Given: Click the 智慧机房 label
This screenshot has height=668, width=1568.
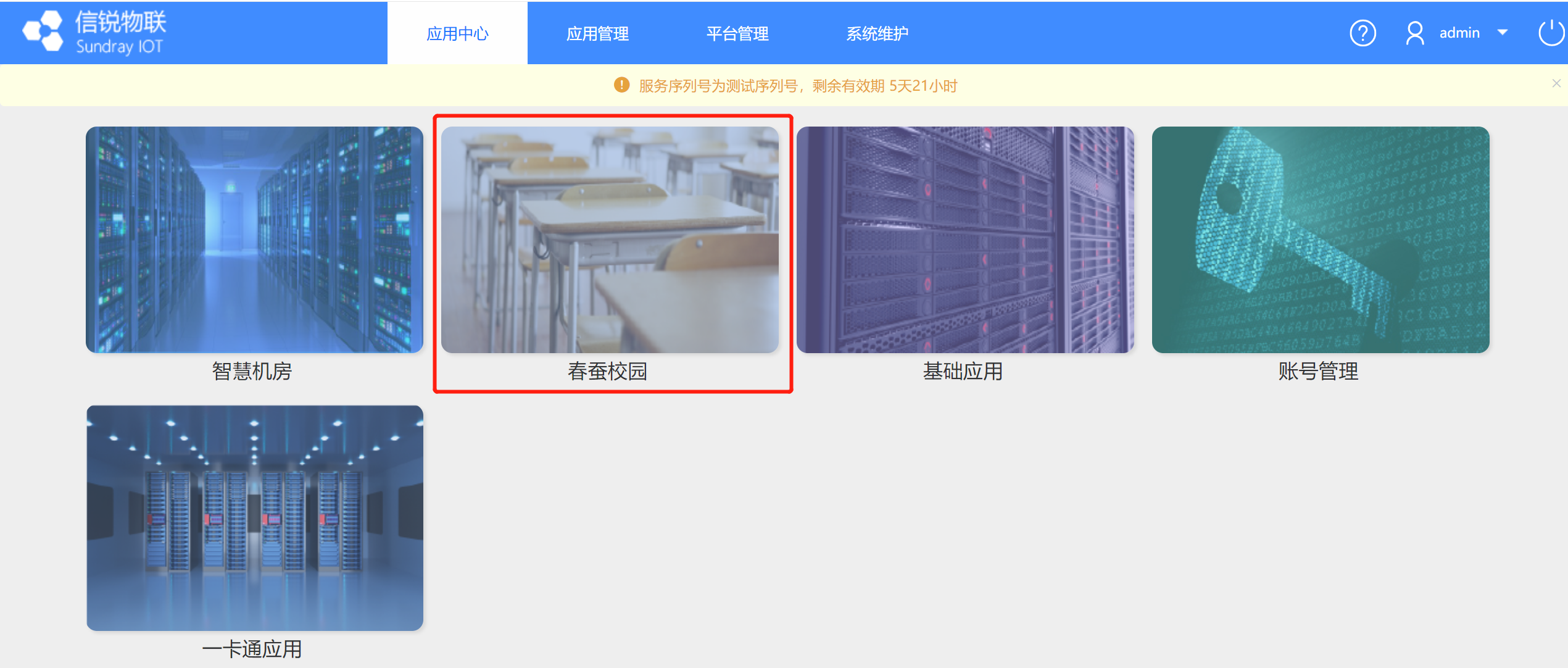Looking at the screenshot, I should point(252,371).
